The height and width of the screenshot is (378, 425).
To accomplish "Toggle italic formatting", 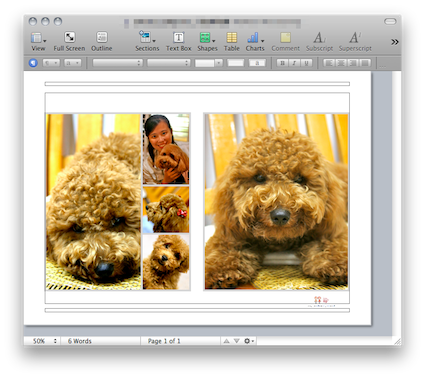I will tap(294, 63).
